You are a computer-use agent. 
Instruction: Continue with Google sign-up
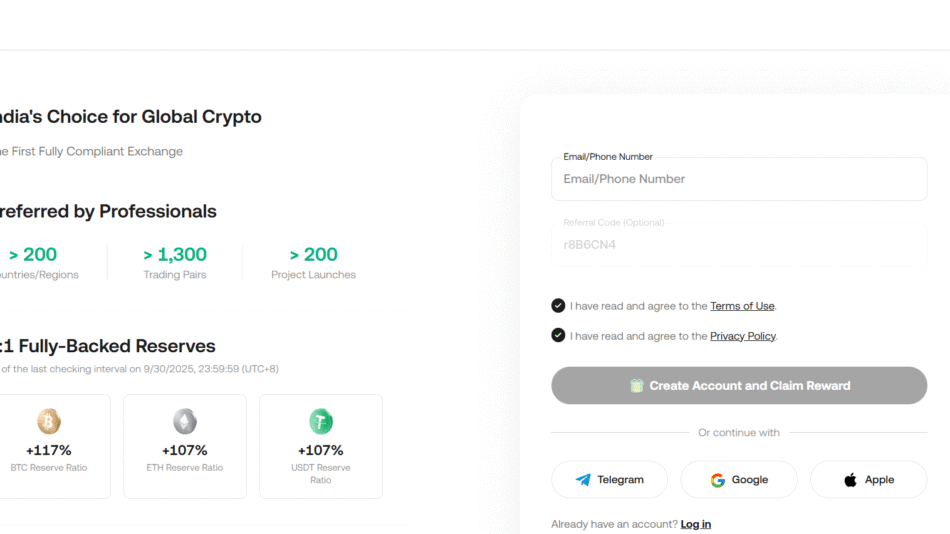click(739, 480)
